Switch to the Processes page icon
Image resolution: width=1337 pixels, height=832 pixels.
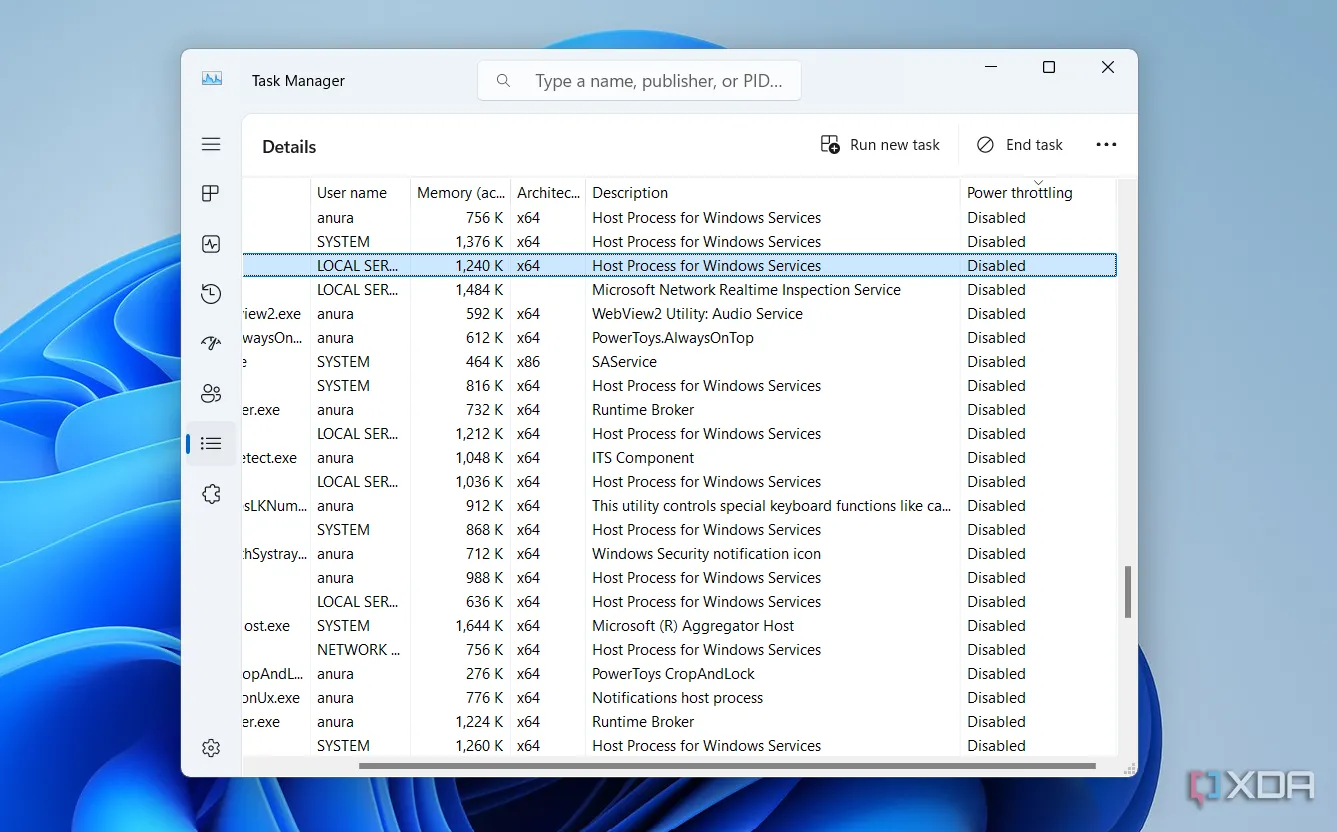[x=211, y=193]
